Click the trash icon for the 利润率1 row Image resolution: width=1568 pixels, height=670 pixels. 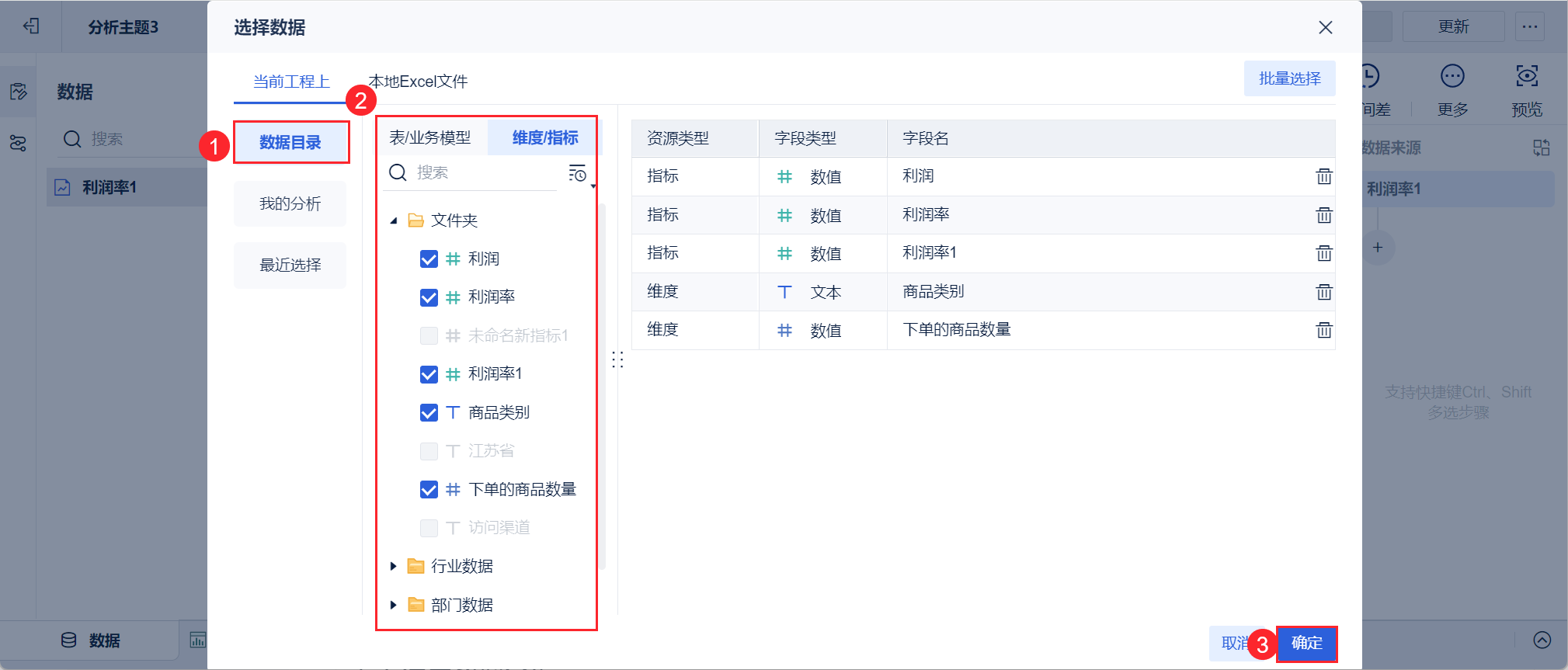pyautogui.click(x=1324, y=253)
